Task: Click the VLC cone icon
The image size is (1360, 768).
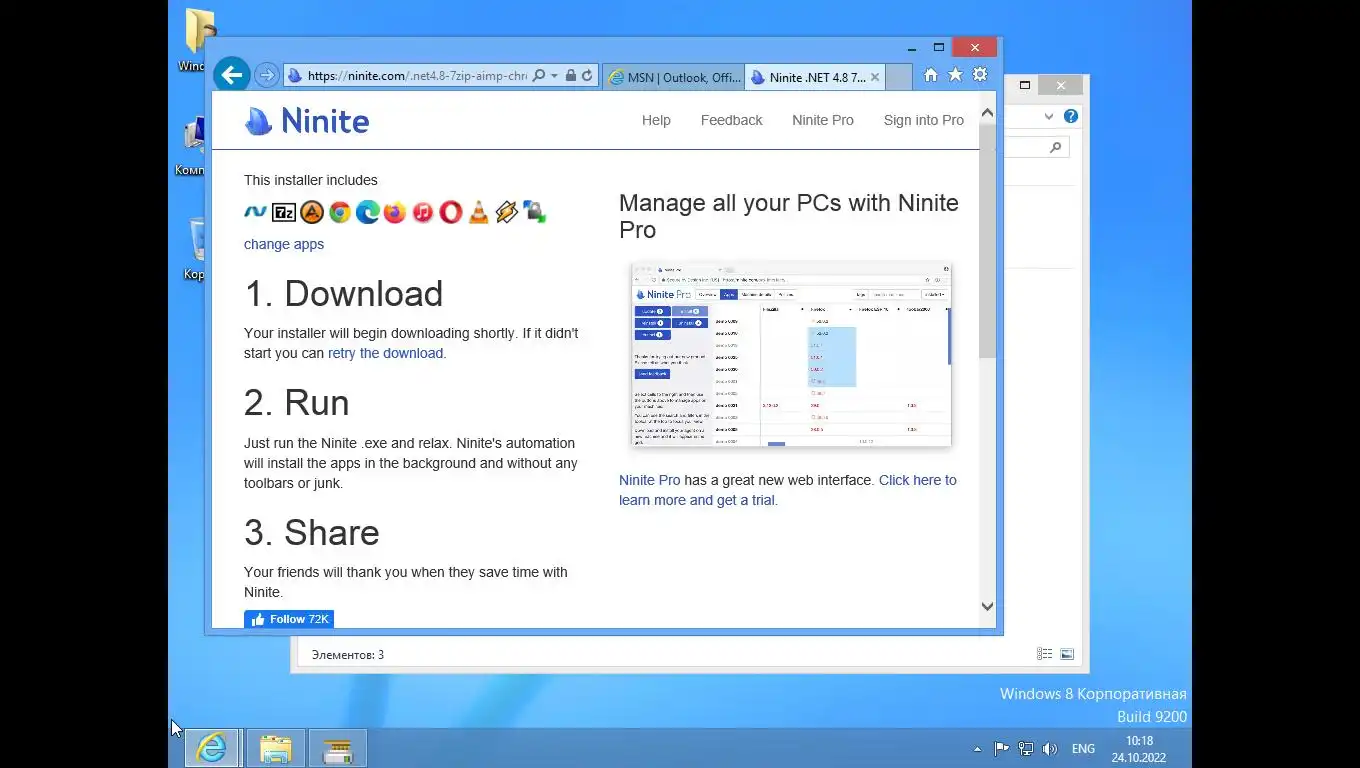Action: click(479, 212)
